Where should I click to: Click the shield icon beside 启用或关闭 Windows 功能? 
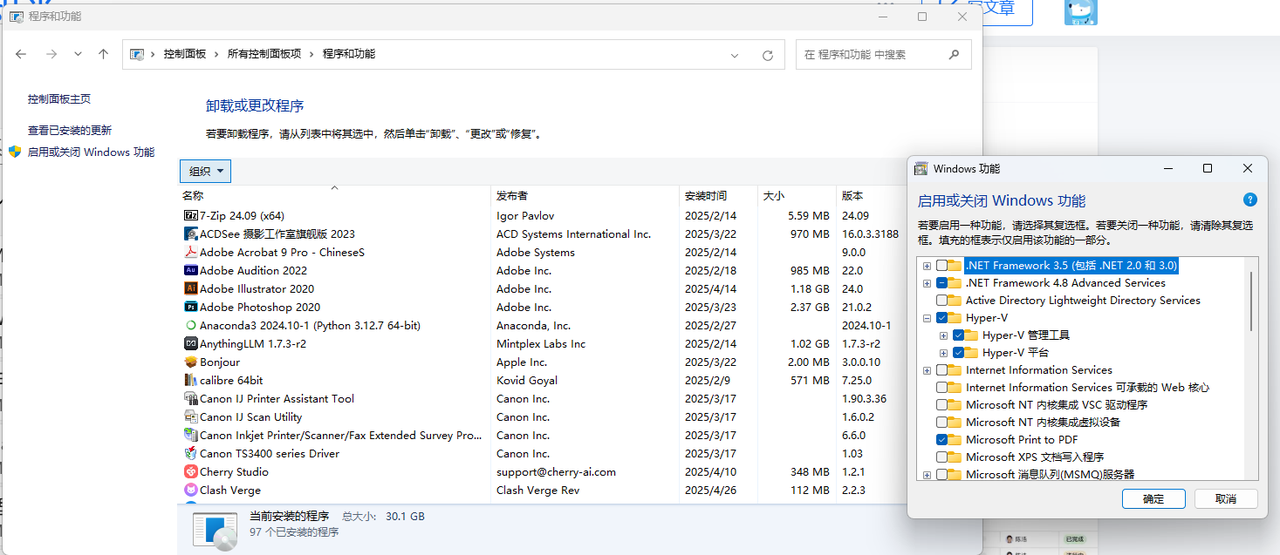(x=15, y=152)
